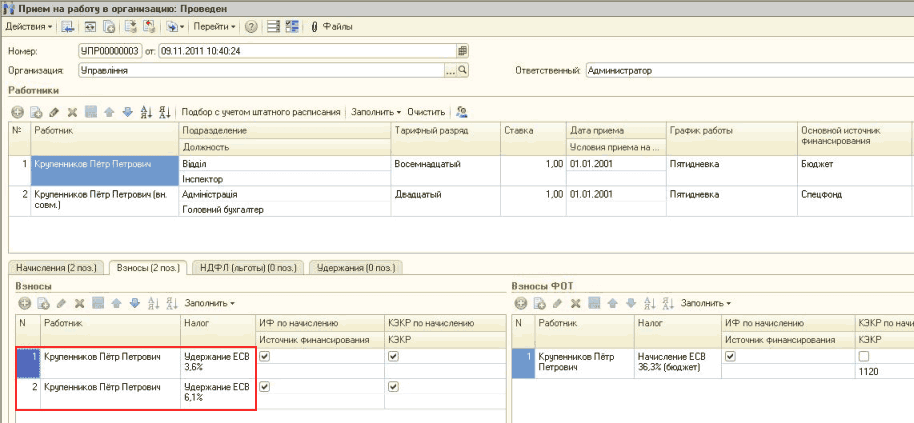
Task: Expand the Перейти dropdown menu
Action: 214,26
